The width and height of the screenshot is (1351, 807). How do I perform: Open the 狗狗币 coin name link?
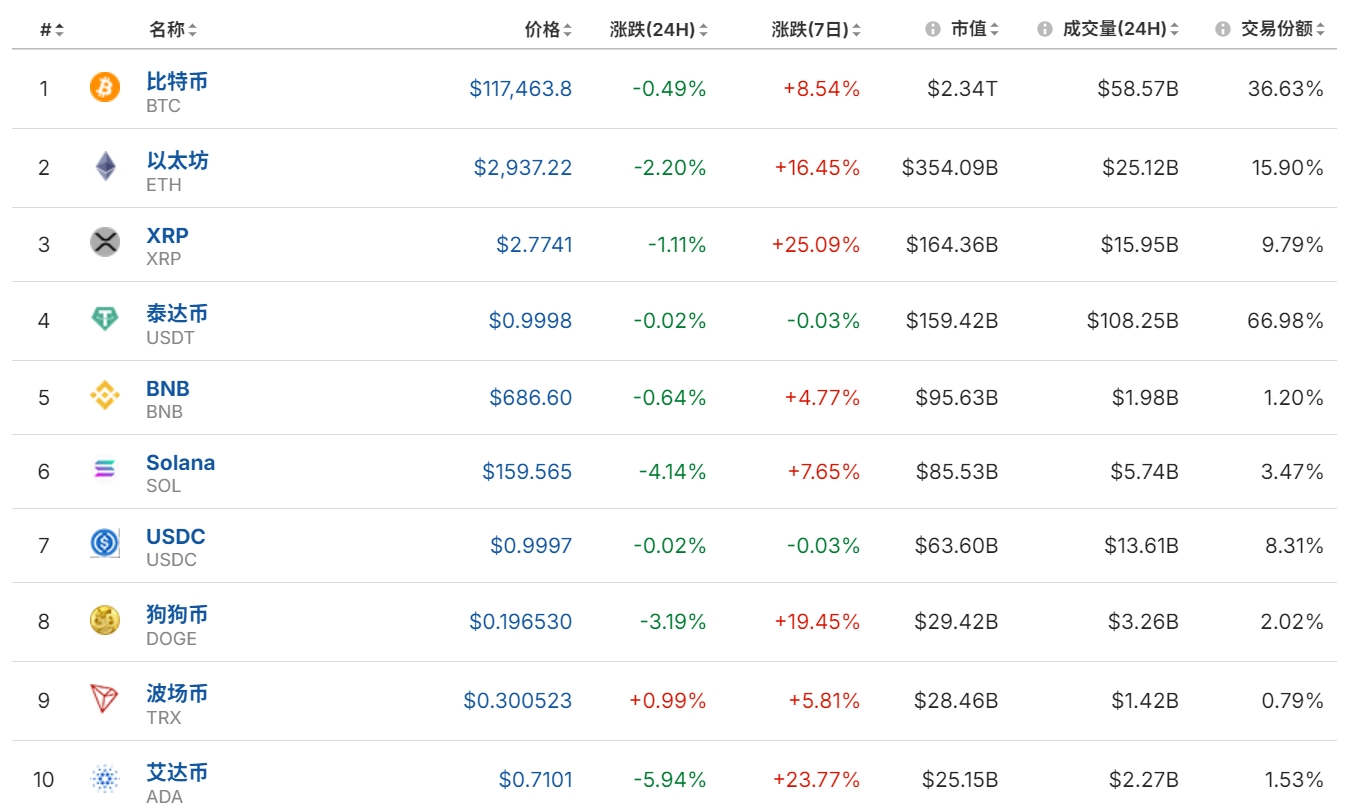click(177, 614)
